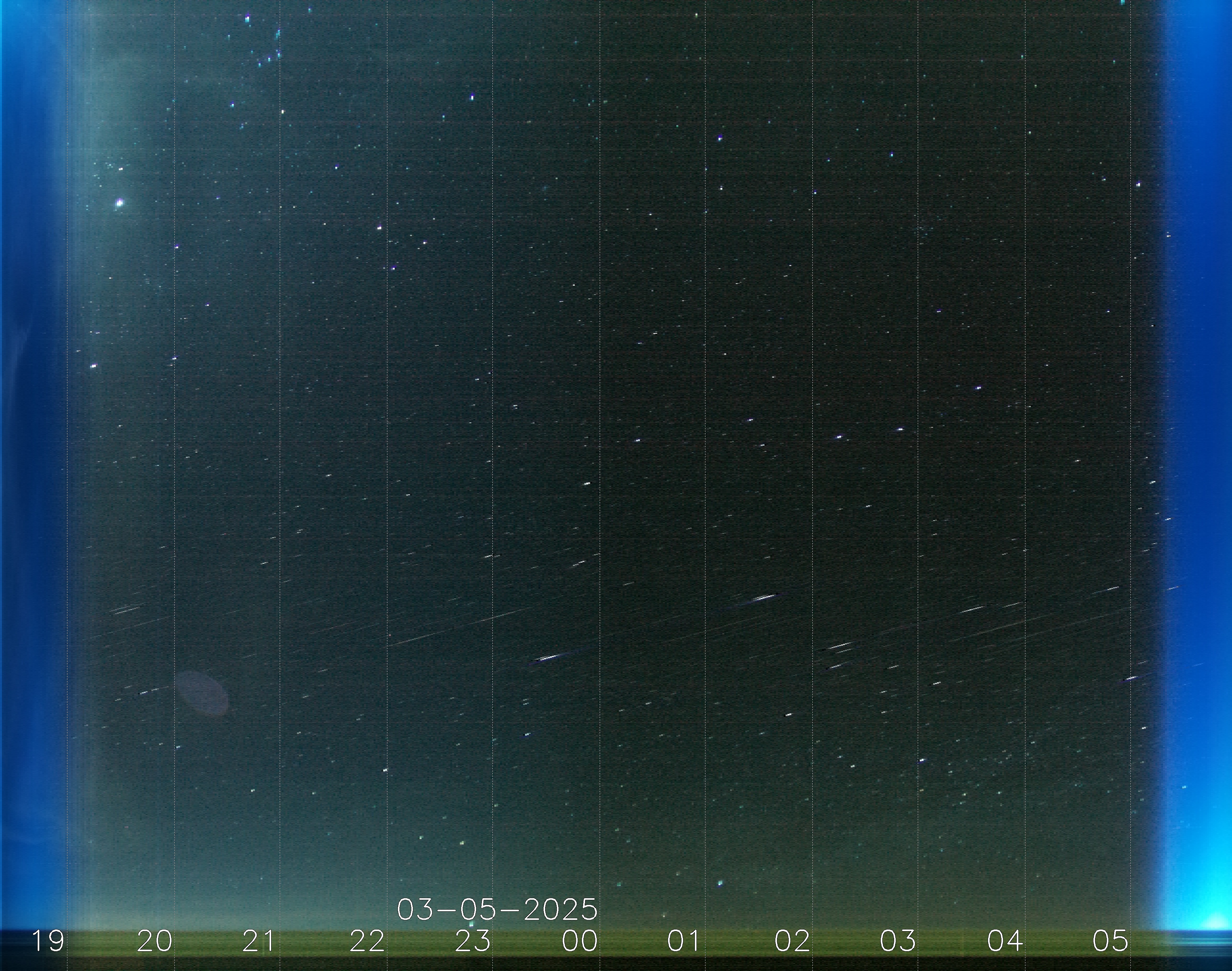This screenshot has width=1232, height=971.
Task: Click the 05 hour label
Action: tap(1110, 941)
